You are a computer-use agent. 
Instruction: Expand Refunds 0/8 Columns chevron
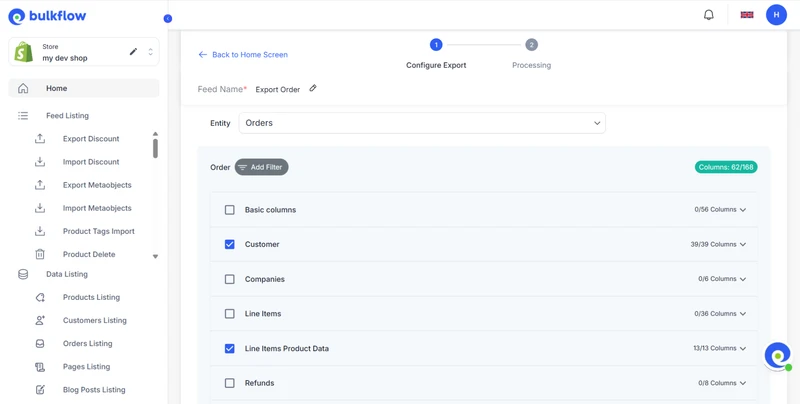(x=743, y=383)
